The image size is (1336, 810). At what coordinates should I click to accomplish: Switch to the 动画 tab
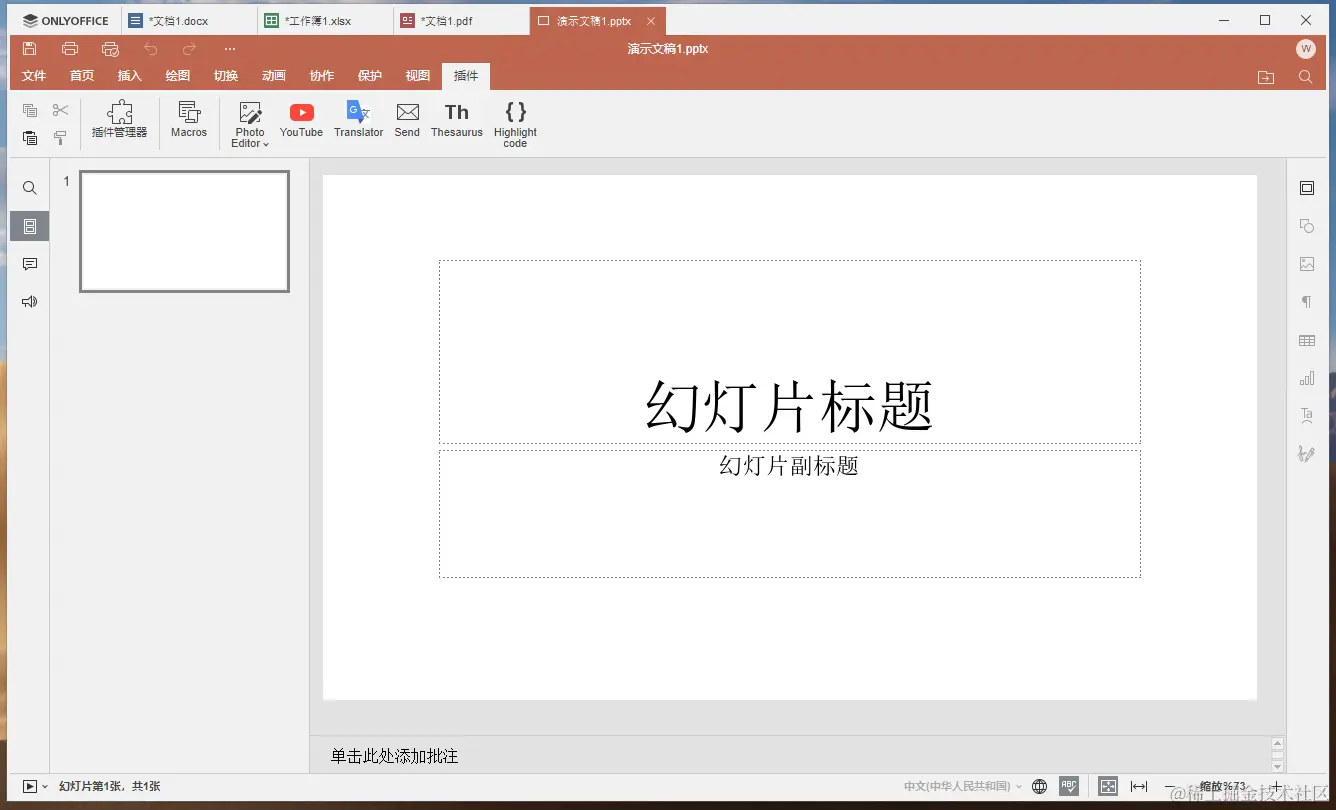pos(274,76)
